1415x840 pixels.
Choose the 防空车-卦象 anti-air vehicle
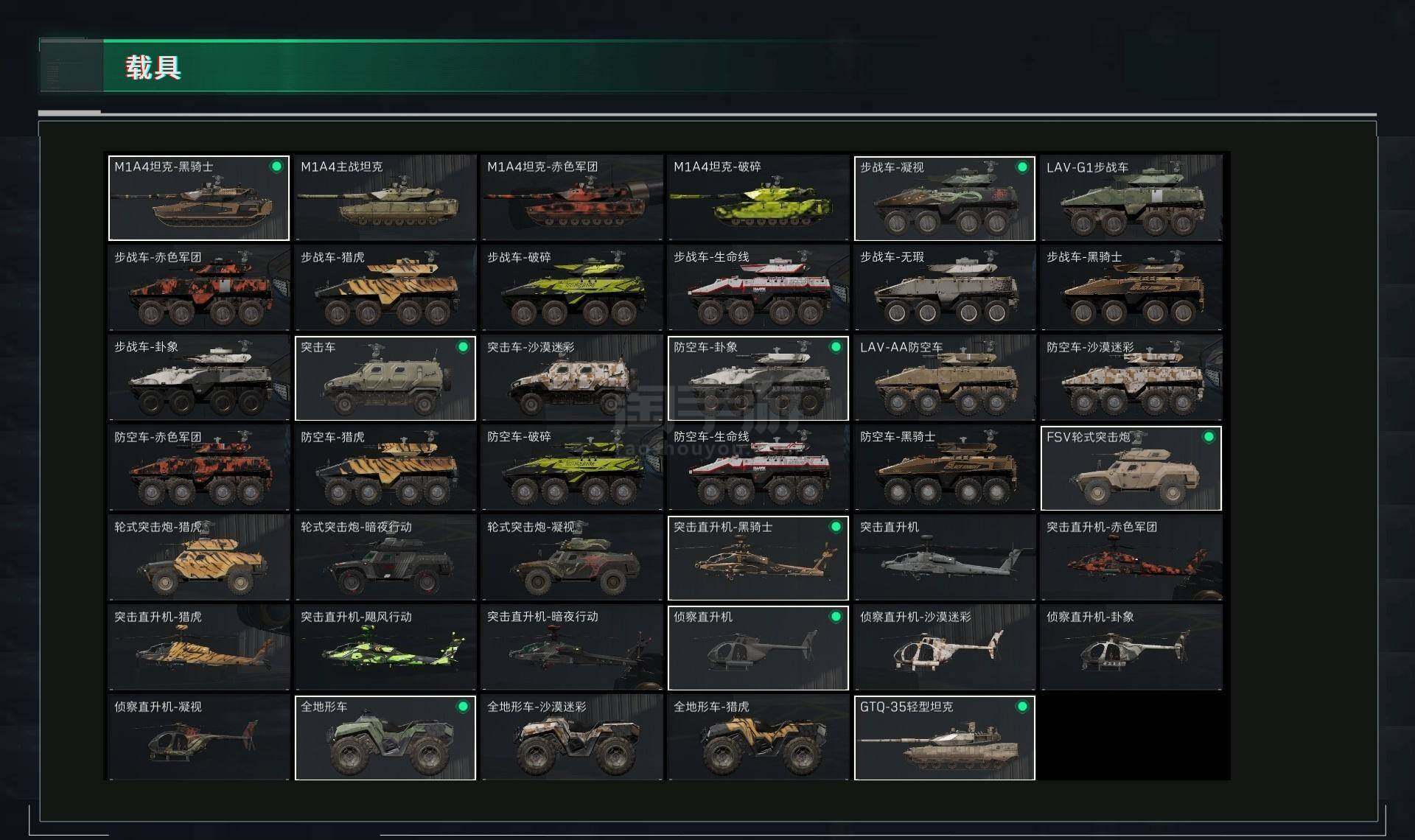tap(758, 378)
